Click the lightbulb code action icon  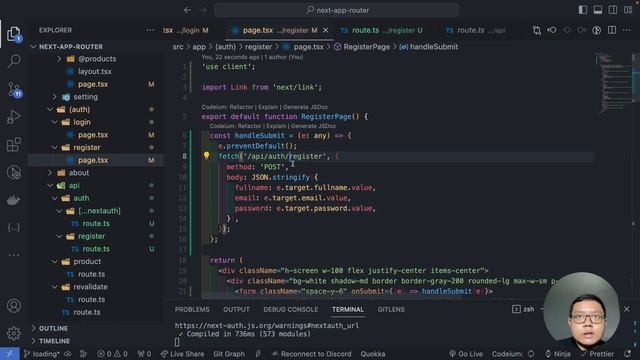point(207,156)
